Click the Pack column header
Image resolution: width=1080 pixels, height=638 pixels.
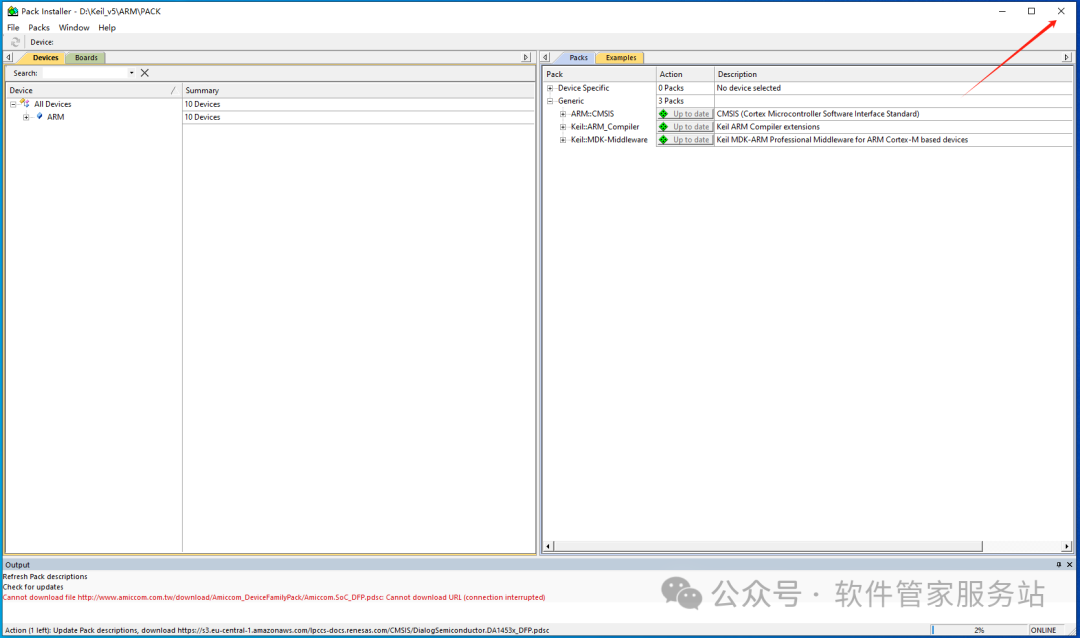tap(600, 74)
